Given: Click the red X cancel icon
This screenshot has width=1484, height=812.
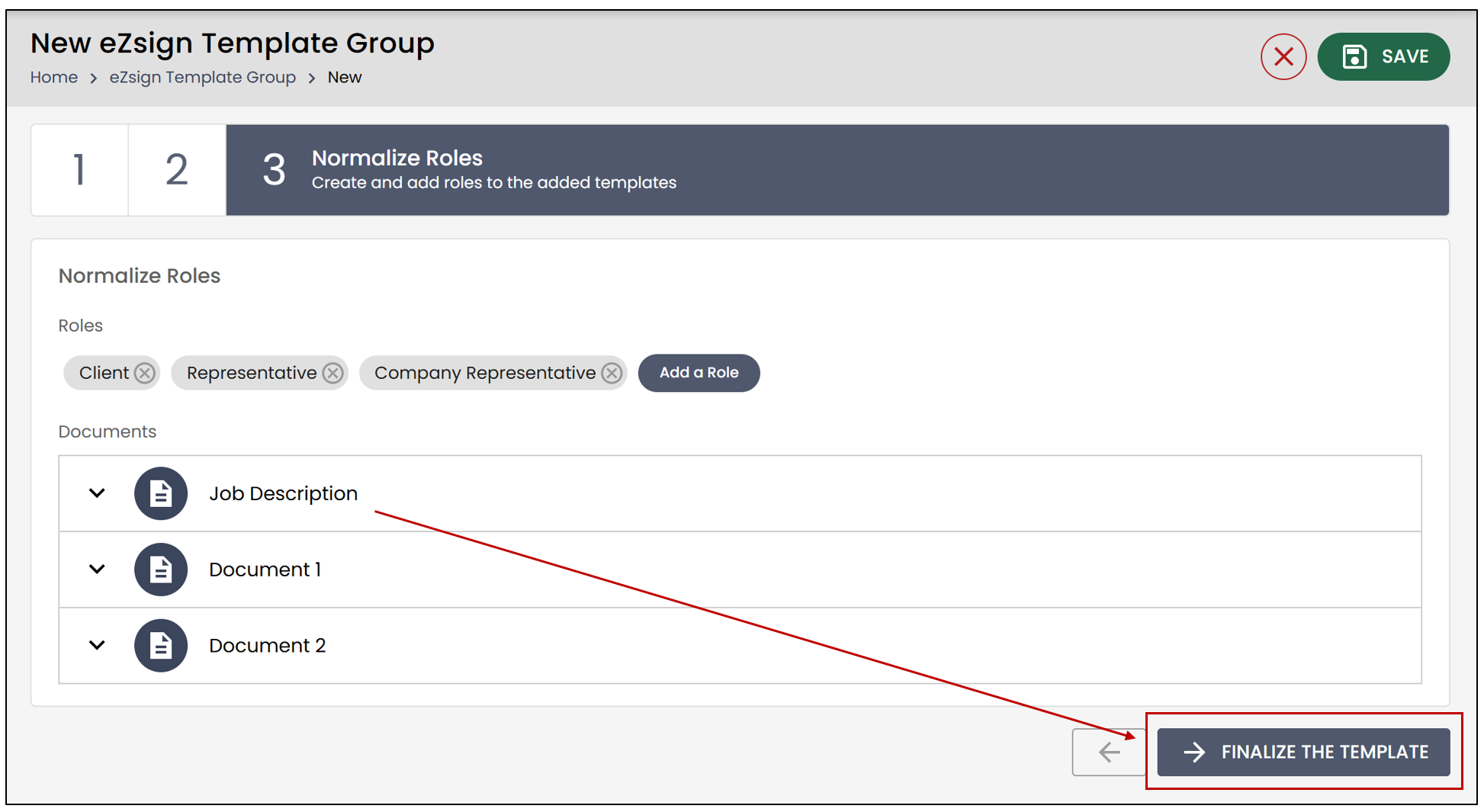Looking at the screenshot, I should (1283, 56).
